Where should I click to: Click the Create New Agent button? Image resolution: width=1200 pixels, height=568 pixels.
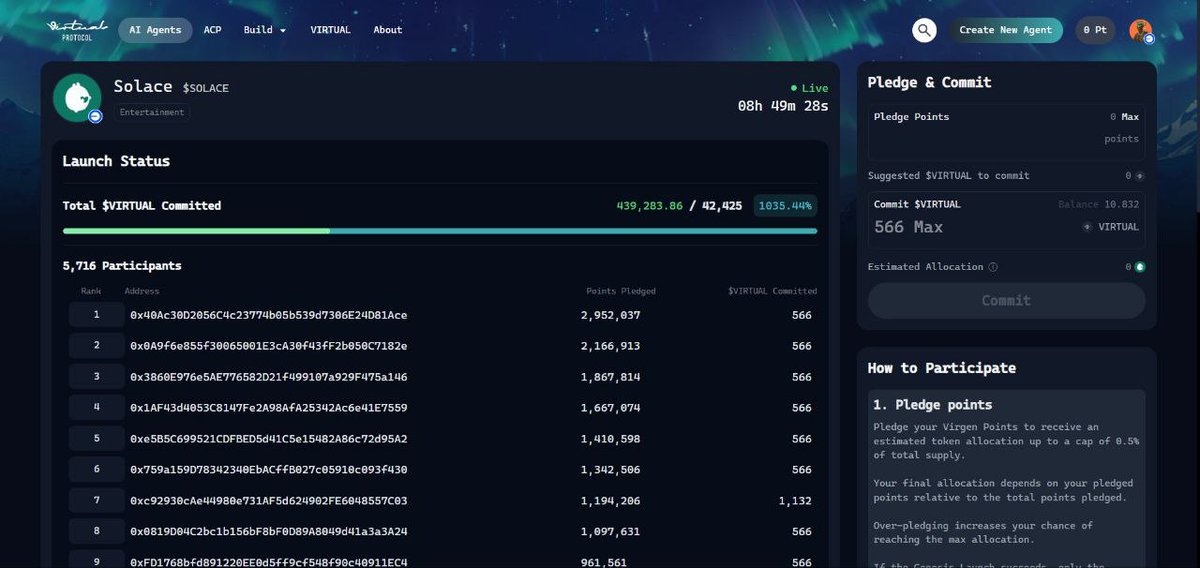(1005, 30)
